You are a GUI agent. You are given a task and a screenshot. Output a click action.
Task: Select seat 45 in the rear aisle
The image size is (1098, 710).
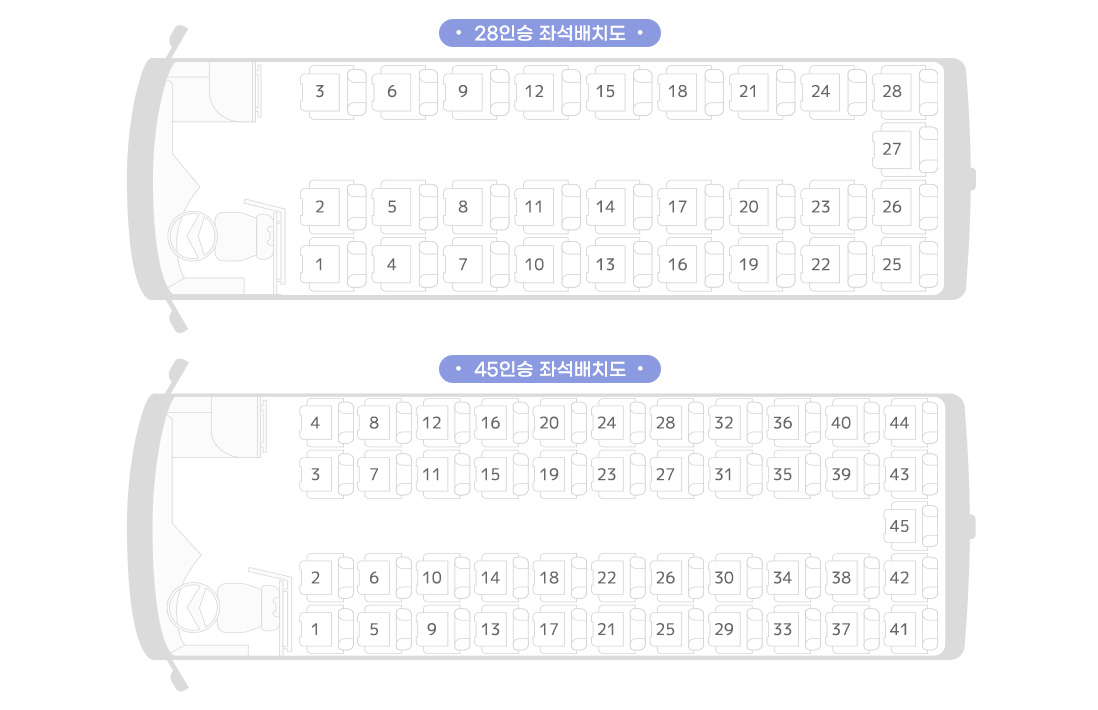900,526
